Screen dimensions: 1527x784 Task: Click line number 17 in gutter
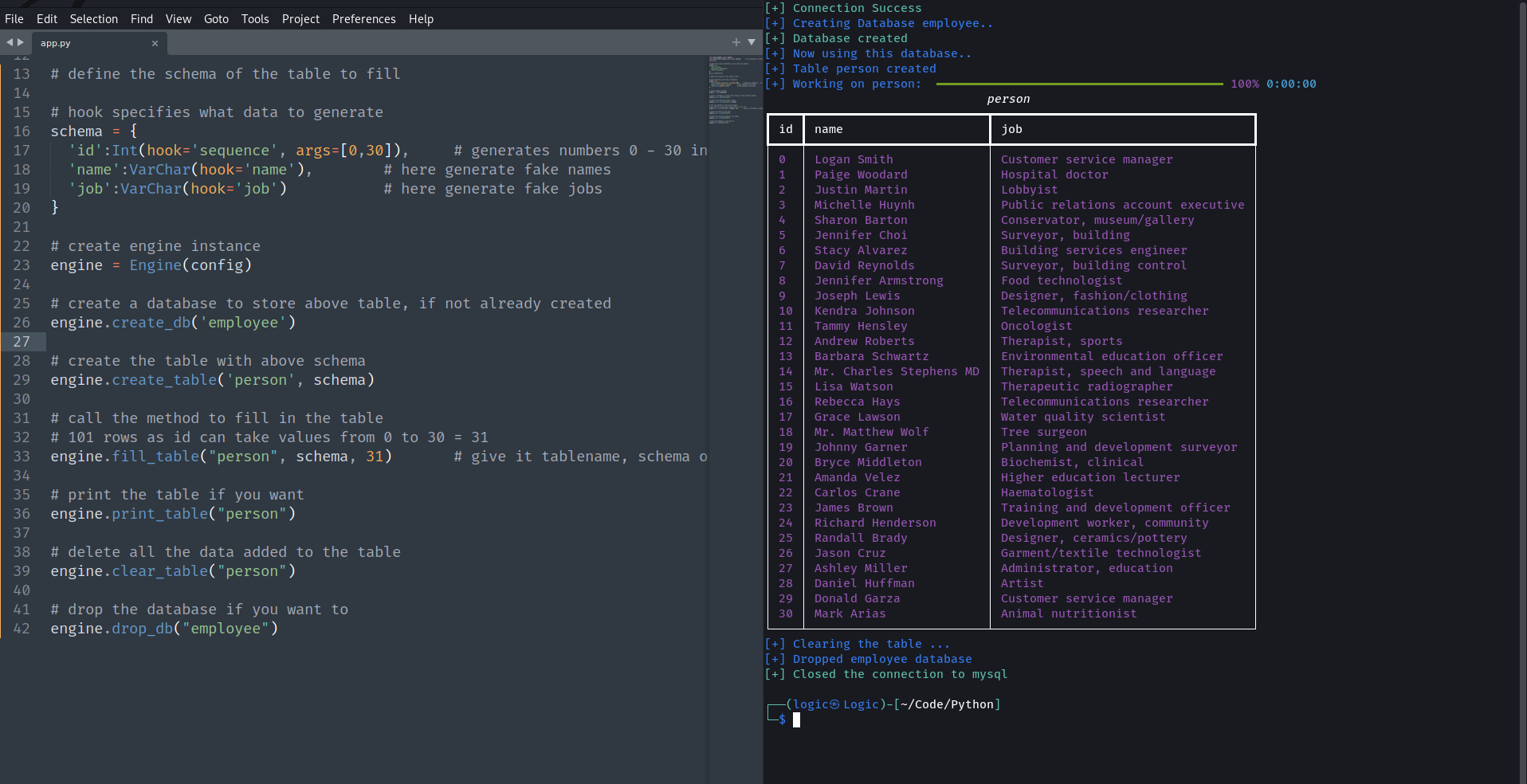[22, 151]
